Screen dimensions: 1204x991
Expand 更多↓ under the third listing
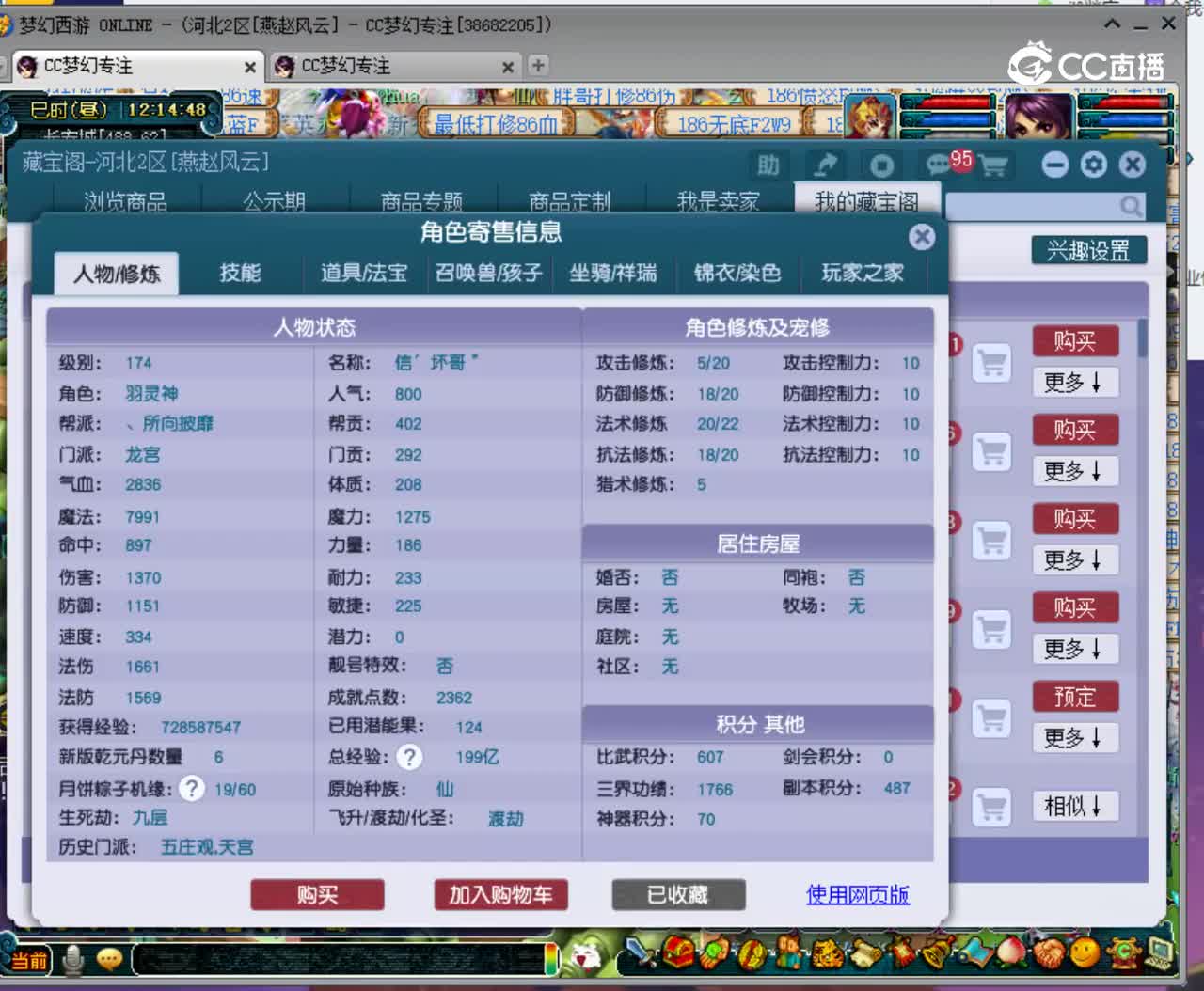tap(1075, 559)
